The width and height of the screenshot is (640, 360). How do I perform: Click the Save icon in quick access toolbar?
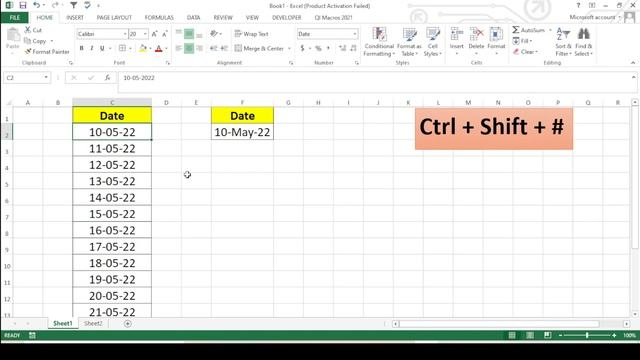pyautogui.click(x=23, y=5)
